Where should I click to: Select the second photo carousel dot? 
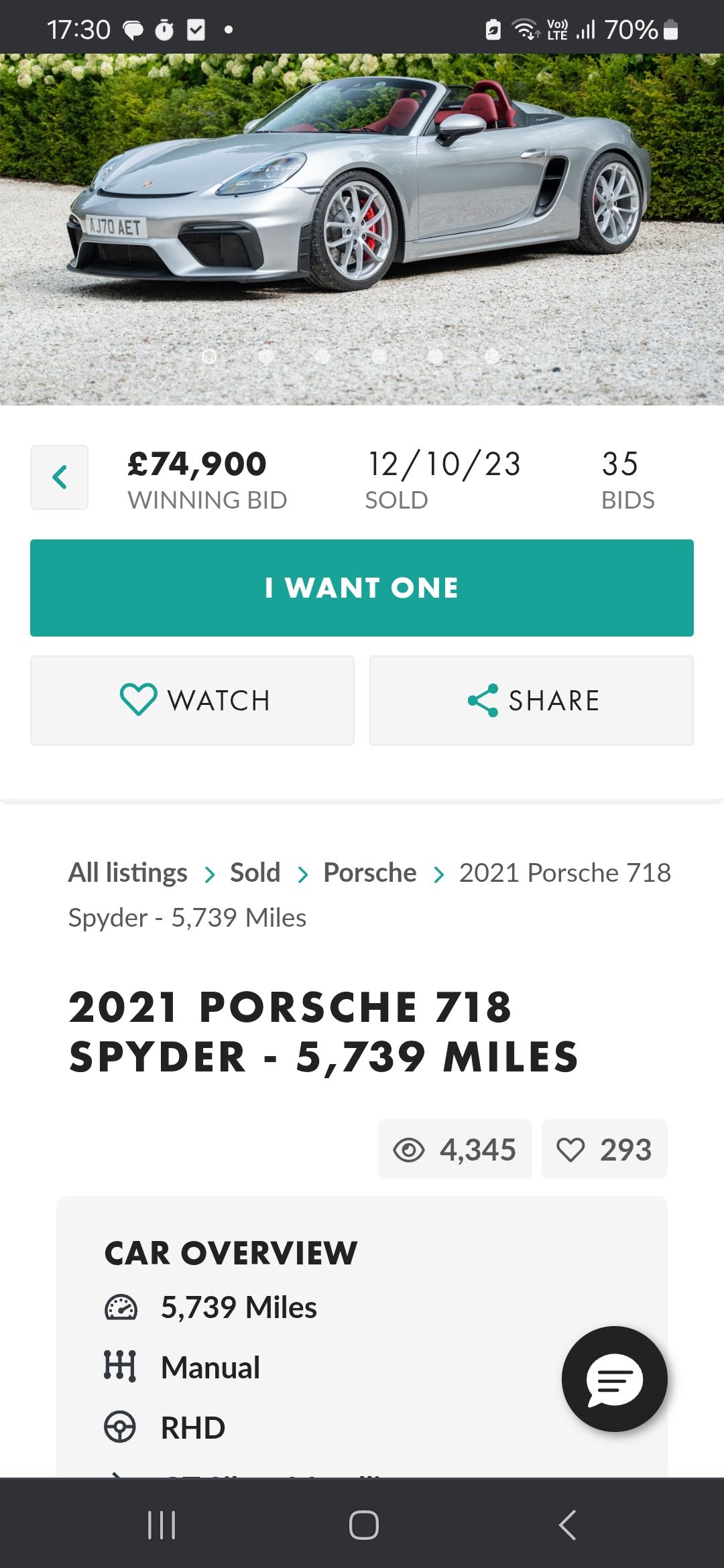point(266,356)
